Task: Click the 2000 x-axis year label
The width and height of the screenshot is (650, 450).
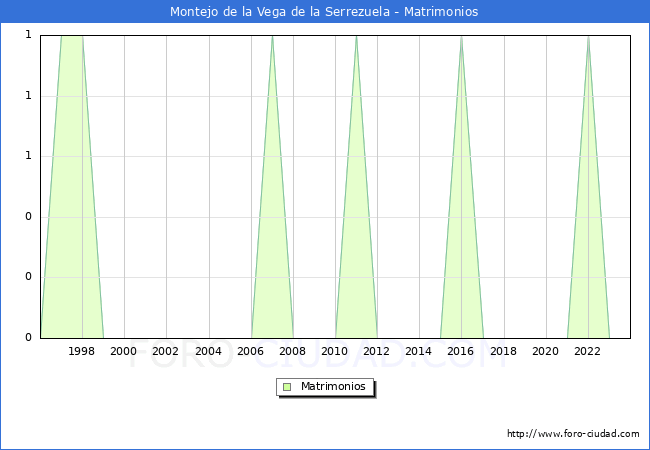Action: pyautogui.click(x=124, y=351)
